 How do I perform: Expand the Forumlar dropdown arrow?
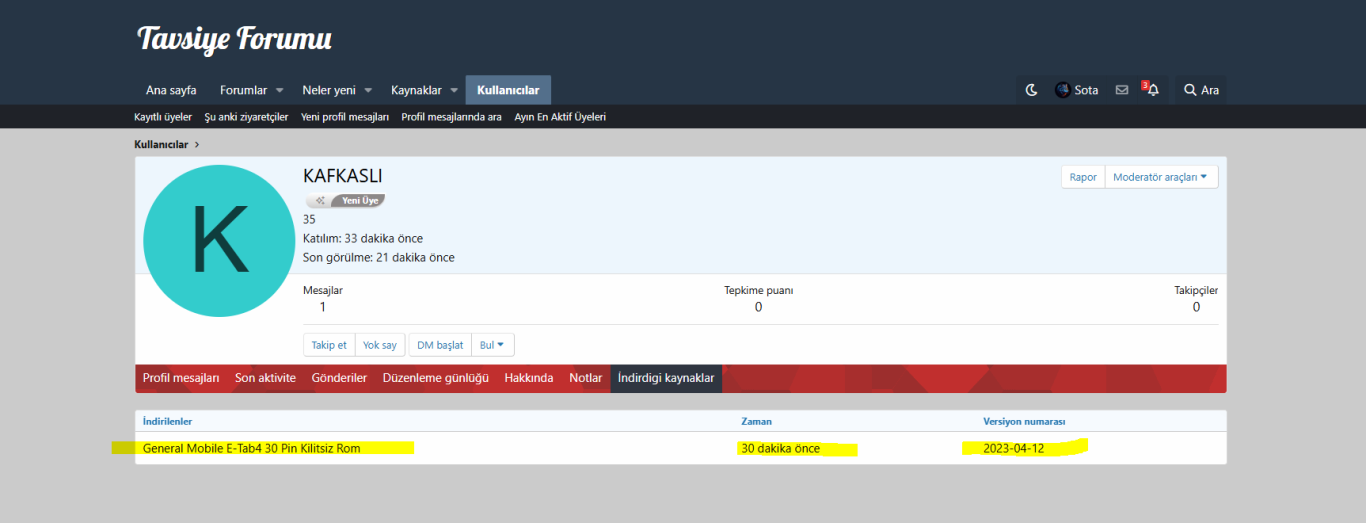(280, 90)
